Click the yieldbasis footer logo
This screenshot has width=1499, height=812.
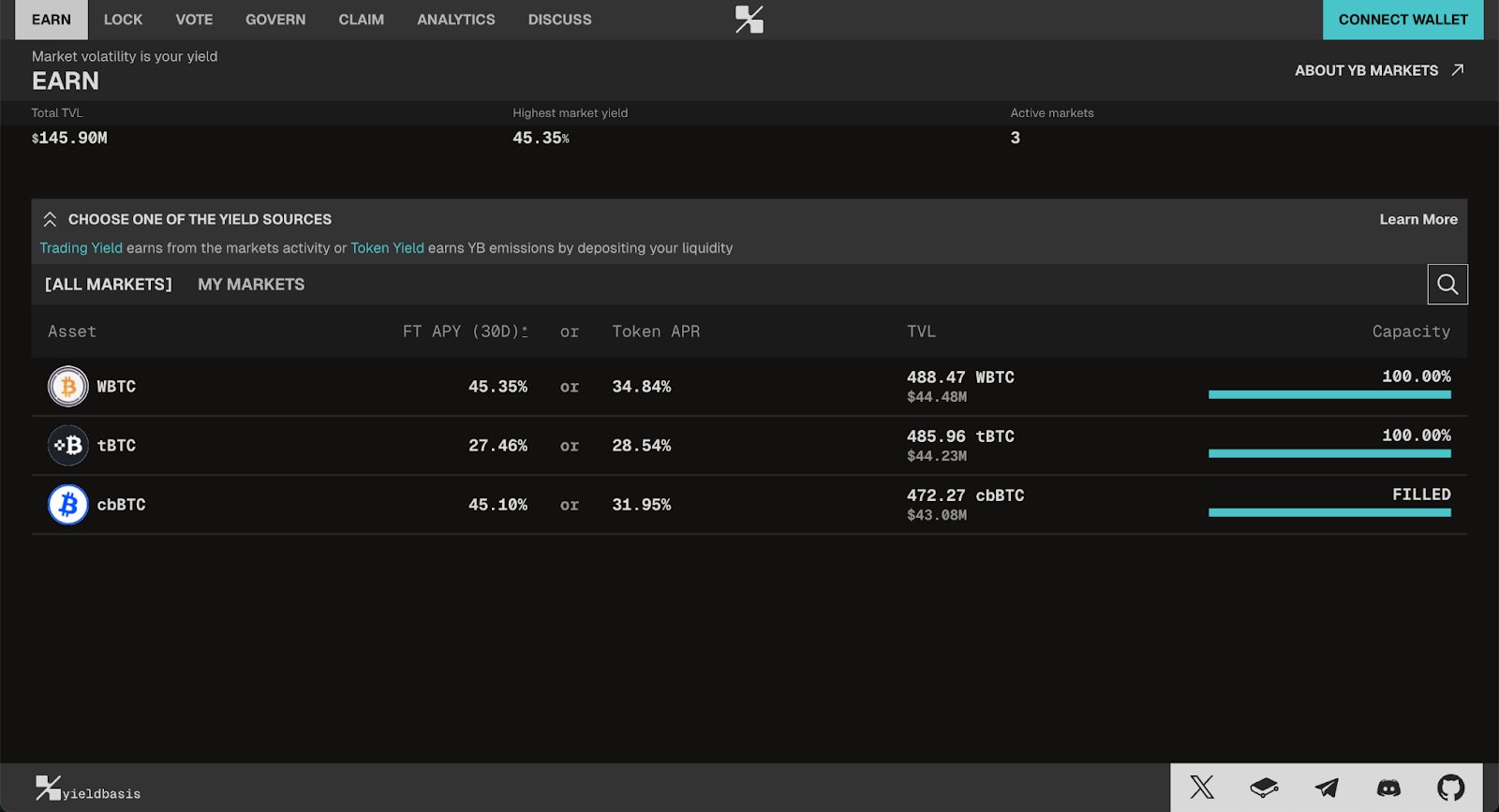click(x=88, y=789)
